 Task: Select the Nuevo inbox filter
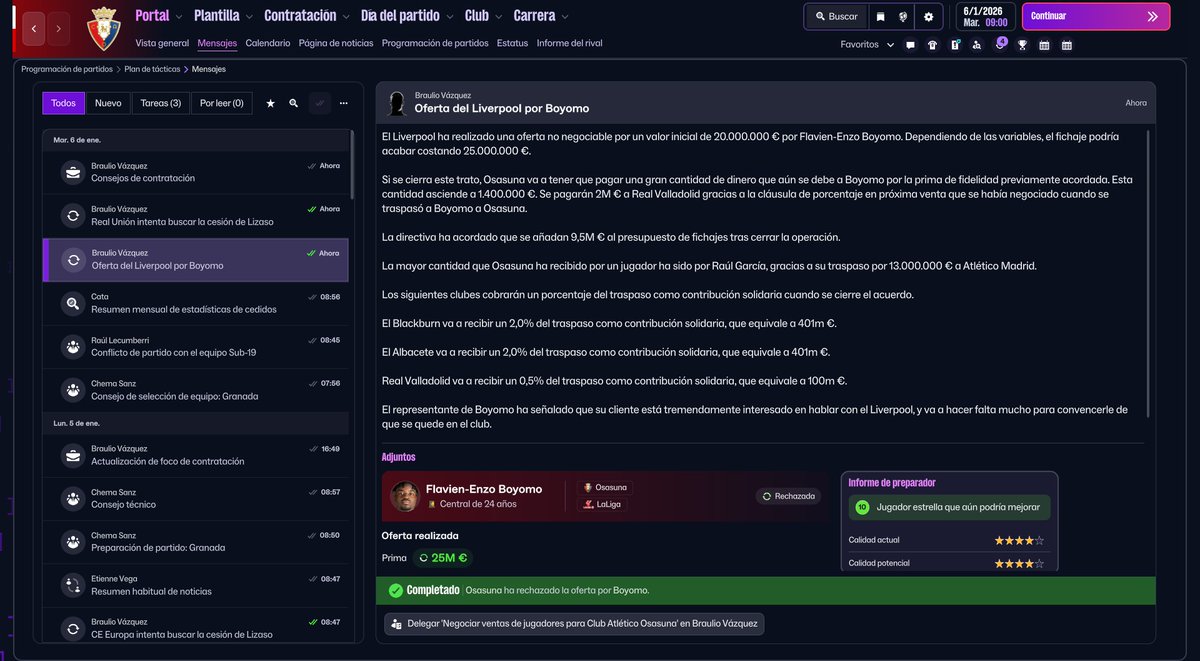(x=108, y=103)
